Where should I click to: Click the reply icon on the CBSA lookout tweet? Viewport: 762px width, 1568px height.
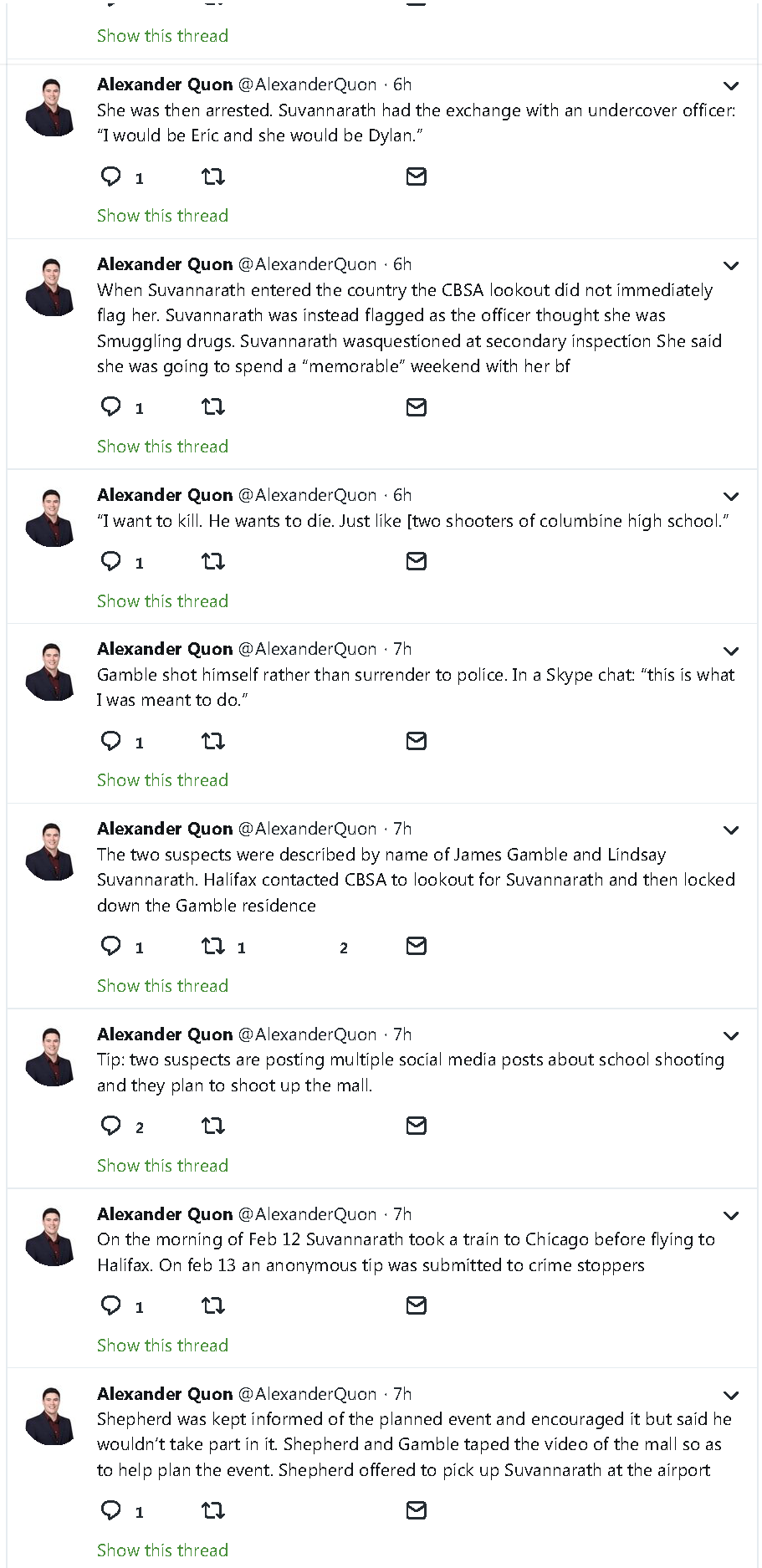click(111, 407)
